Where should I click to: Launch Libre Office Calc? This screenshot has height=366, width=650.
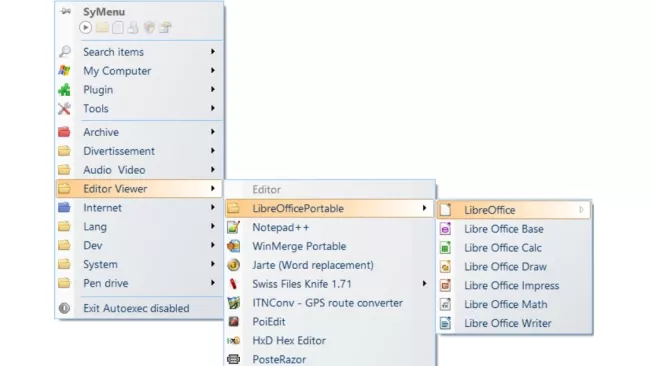(x=514, y=248)
